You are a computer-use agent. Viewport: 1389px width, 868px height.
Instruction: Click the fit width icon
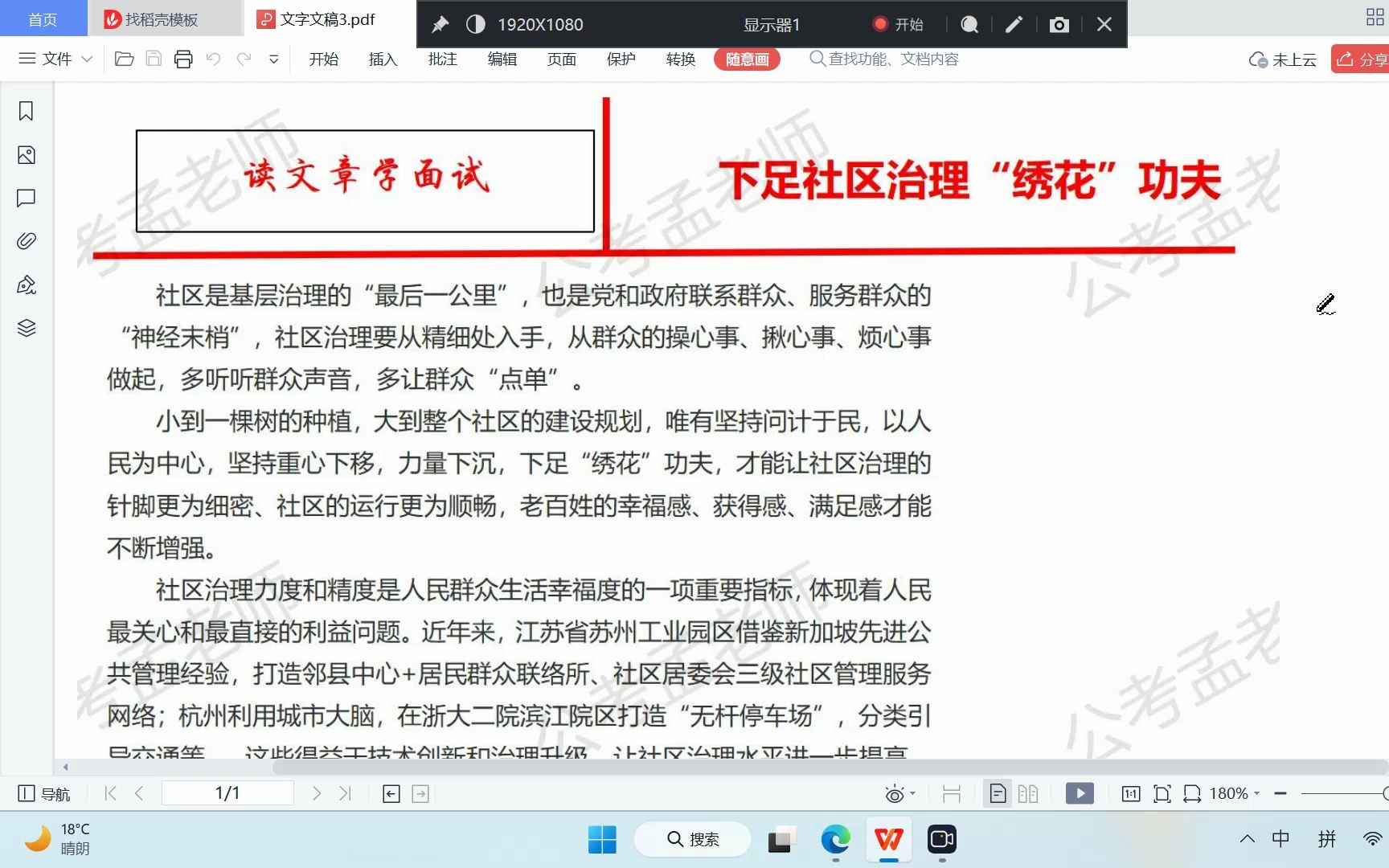(1192, 794)
